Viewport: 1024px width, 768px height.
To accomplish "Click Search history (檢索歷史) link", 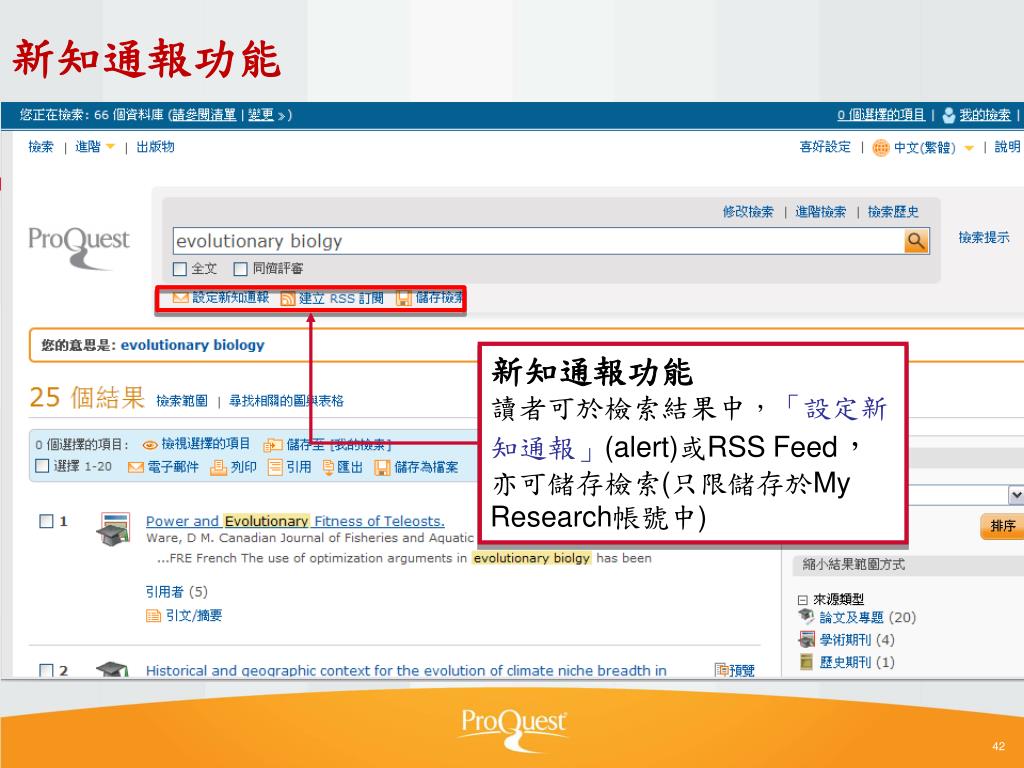I will 893,212.
